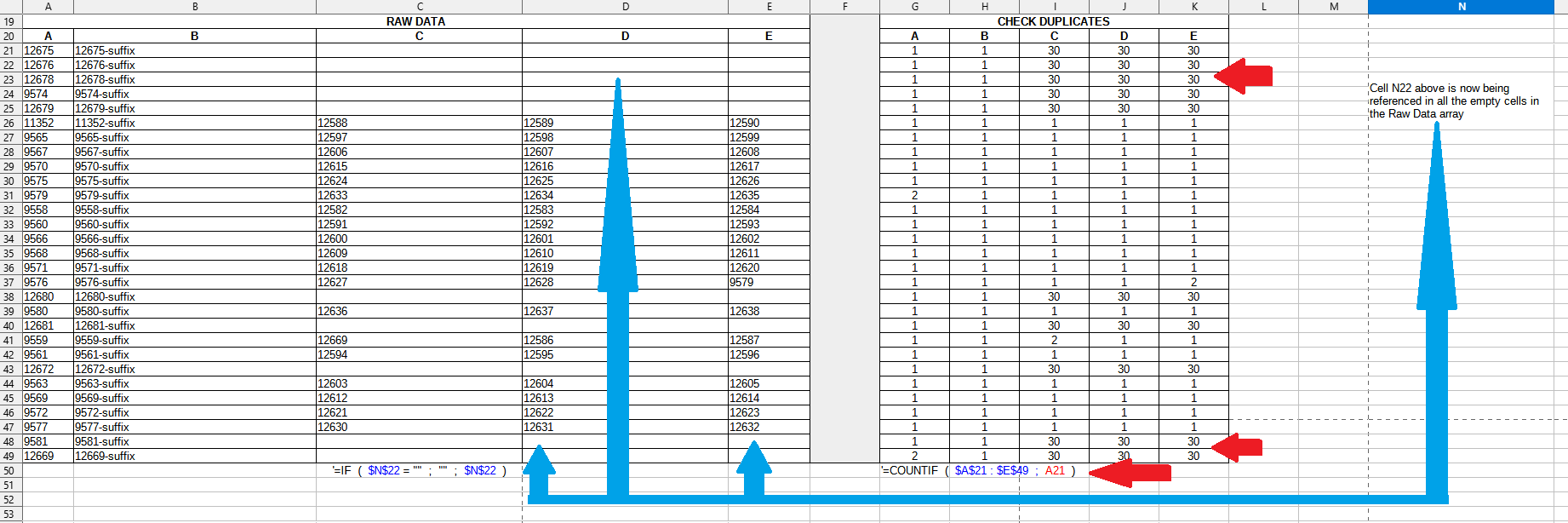The image size is (1568, 523).
Task: Click cell containing 12678-suffix
Action: pyautogui.click(x=195, y=79)
